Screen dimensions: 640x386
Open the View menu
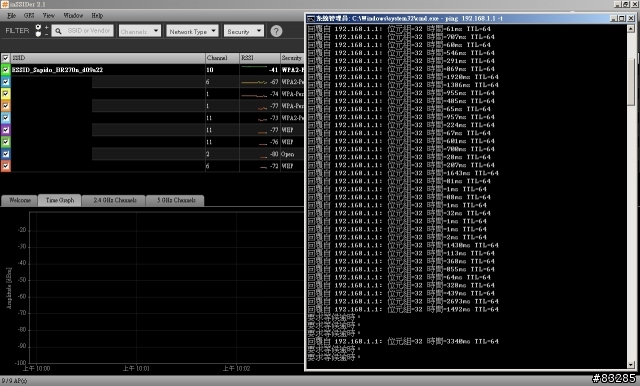[49, 16]
